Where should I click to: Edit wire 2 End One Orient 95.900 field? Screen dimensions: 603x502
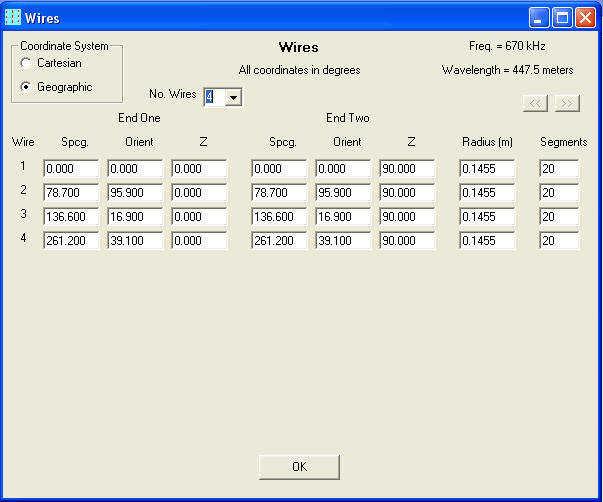tap(135, 192)
